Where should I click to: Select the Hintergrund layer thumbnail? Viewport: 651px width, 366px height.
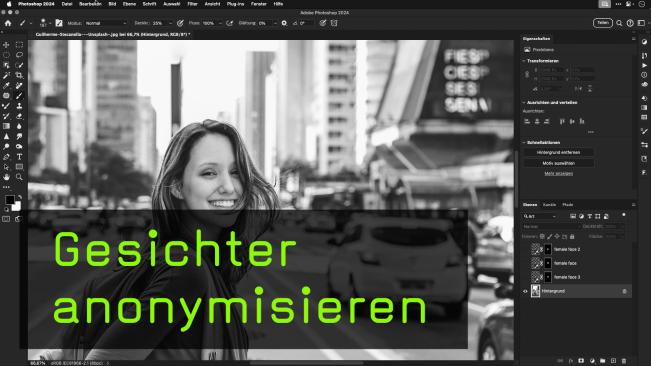tap(536, 291)
